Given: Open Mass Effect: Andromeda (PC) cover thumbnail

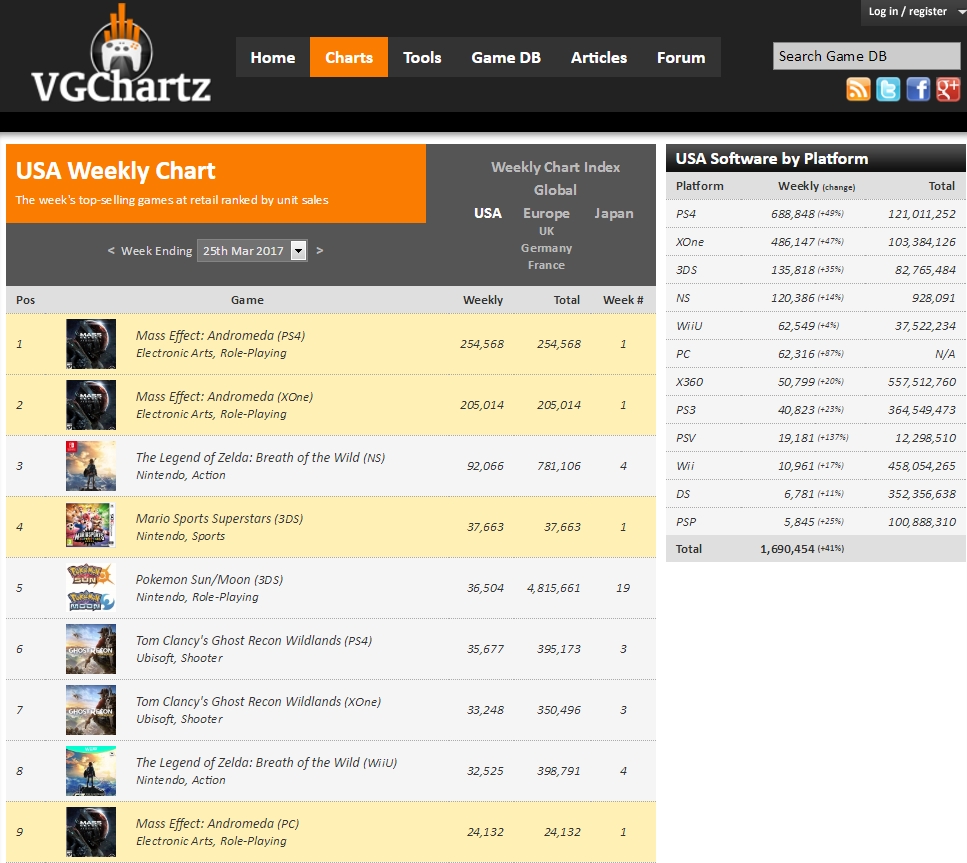Looking at the screenshot, I should tap(91, 832).
